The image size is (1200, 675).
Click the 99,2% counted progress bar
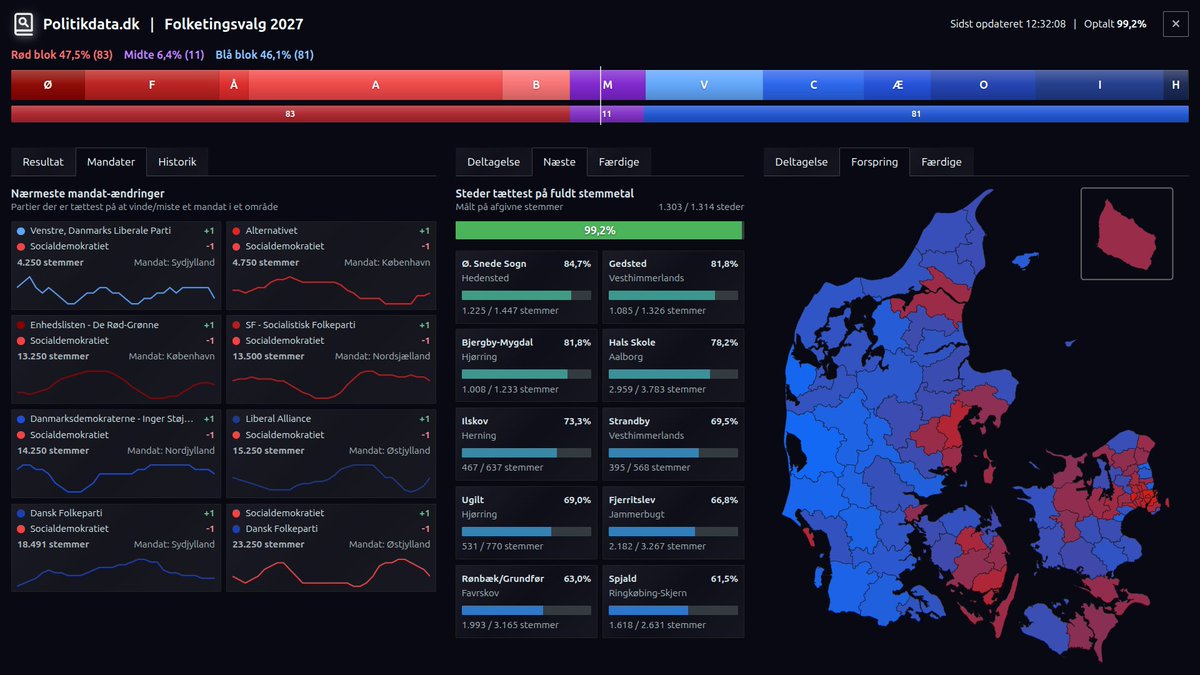pos(599,230)
